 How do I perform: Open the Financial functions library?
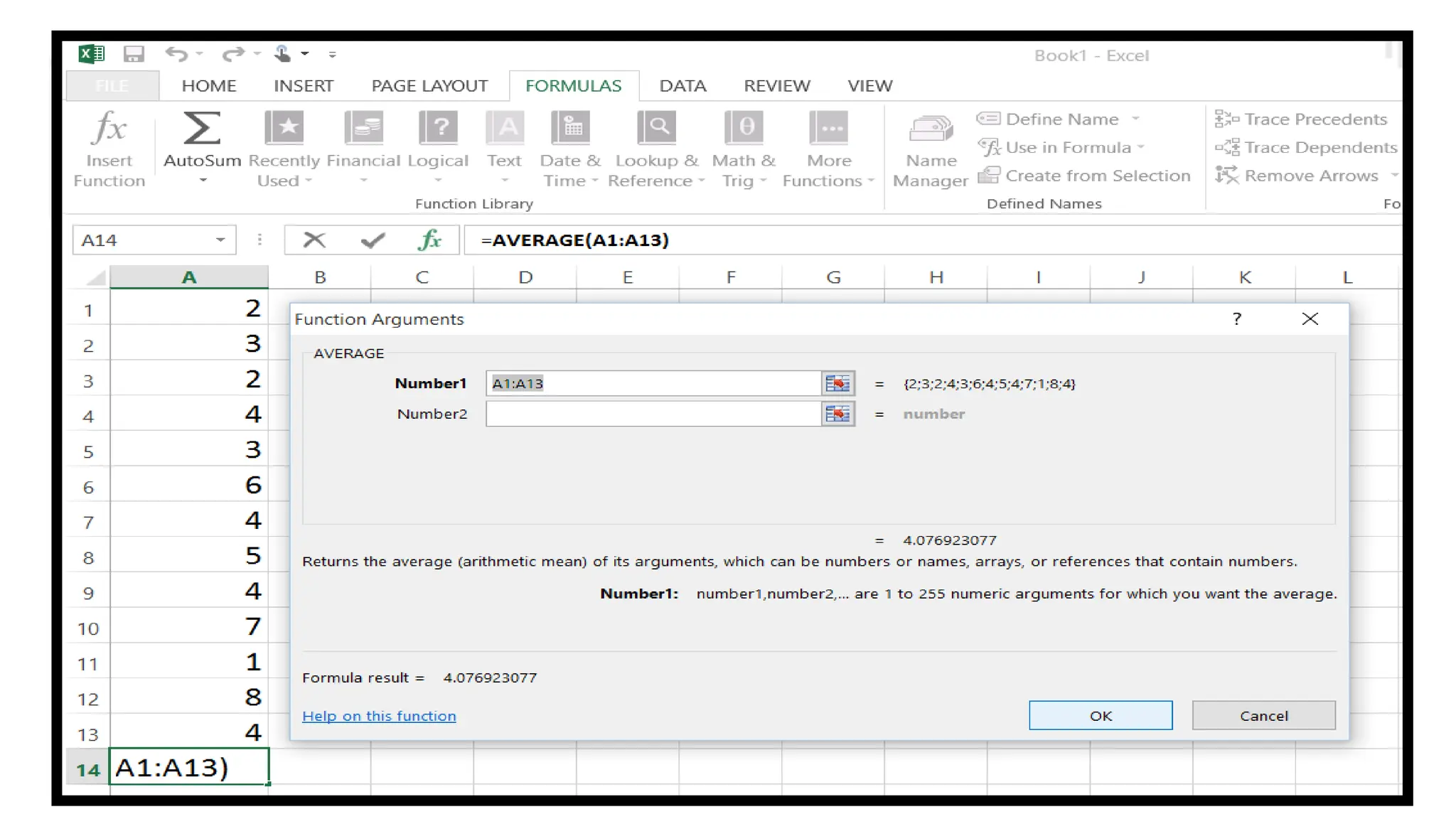click(363, 129)
